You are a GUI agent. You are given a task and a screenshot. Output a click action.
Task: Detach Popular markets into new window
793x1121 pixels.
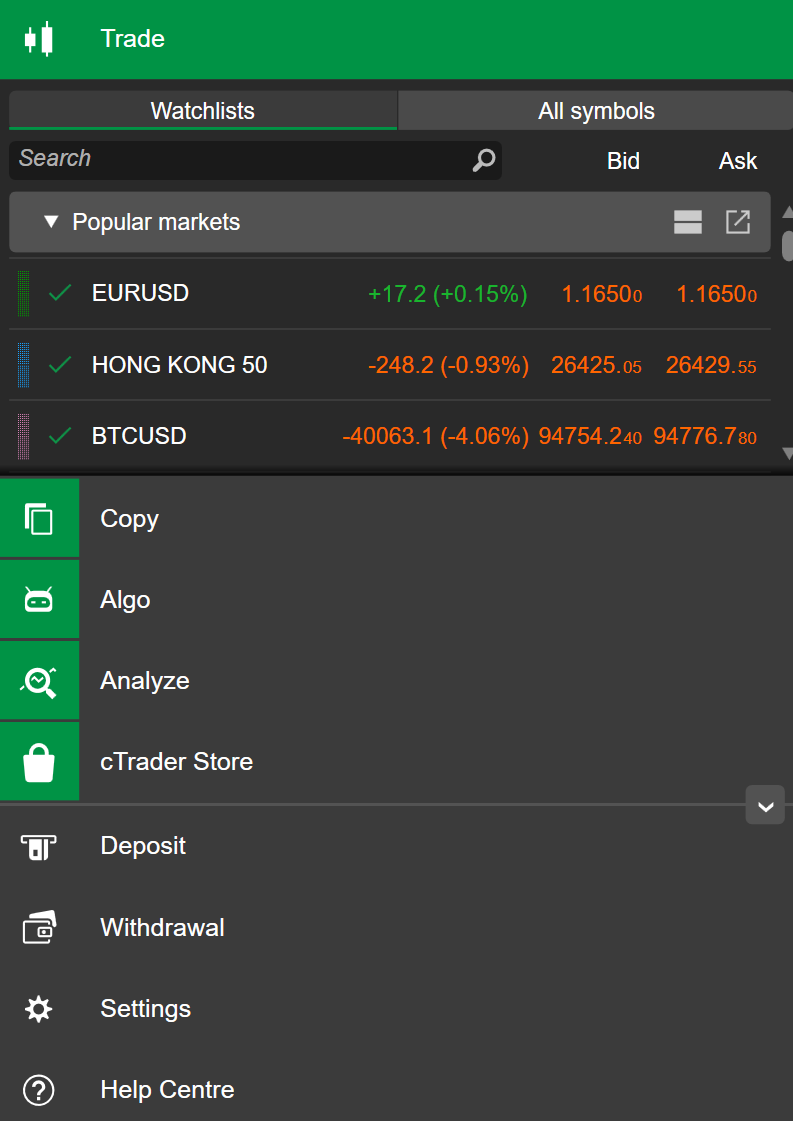click(x=738, y=222)
